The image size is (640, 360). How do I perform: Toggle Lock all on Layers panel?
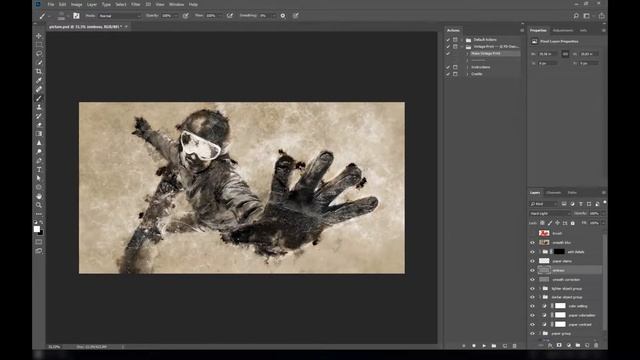(573, 223)
